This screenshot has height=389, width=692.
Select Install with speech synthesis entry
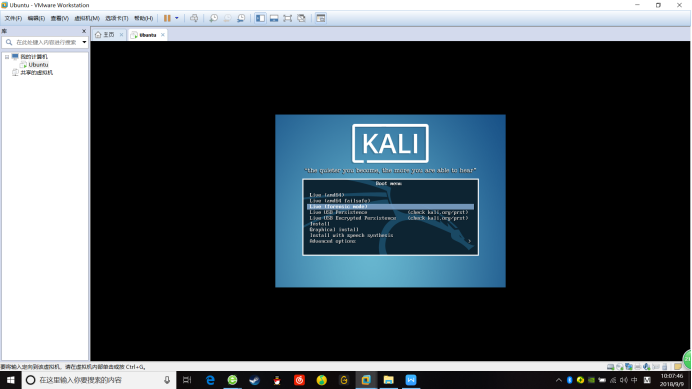pyautogui.click(x=351, y=235)
